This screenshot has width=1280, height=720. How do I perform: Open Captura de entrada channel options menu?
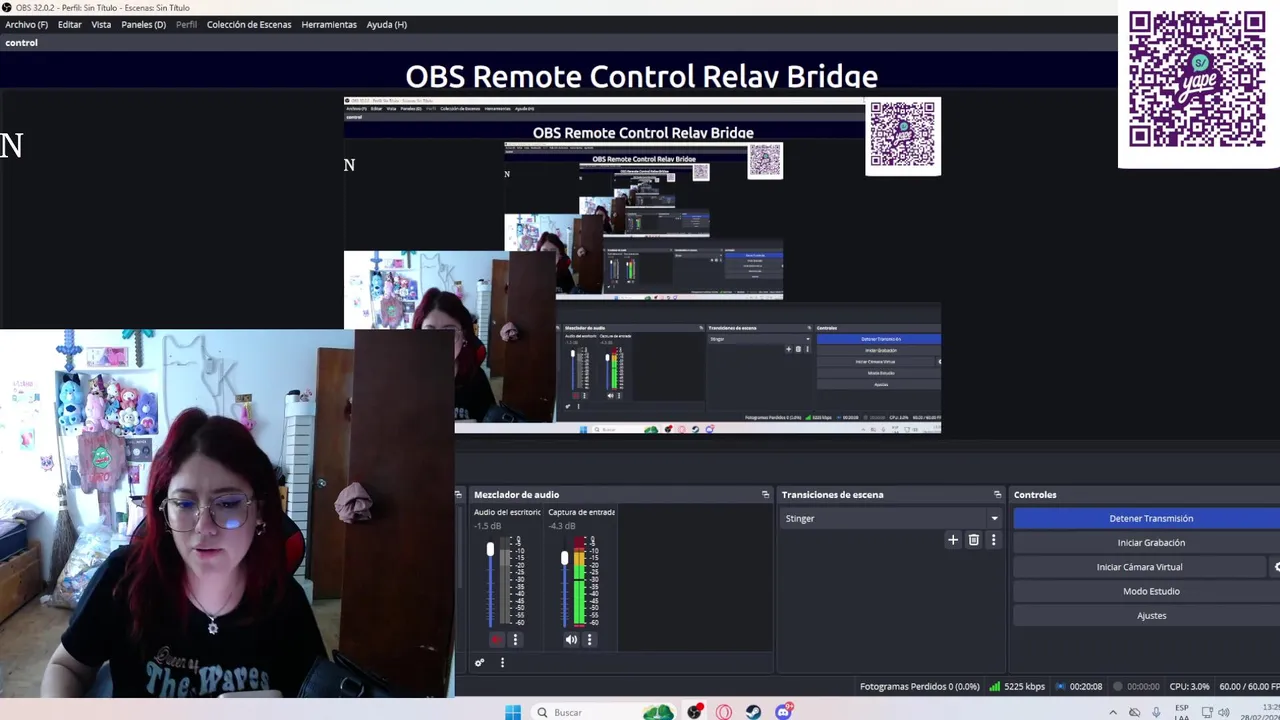(x=589, y=640)
